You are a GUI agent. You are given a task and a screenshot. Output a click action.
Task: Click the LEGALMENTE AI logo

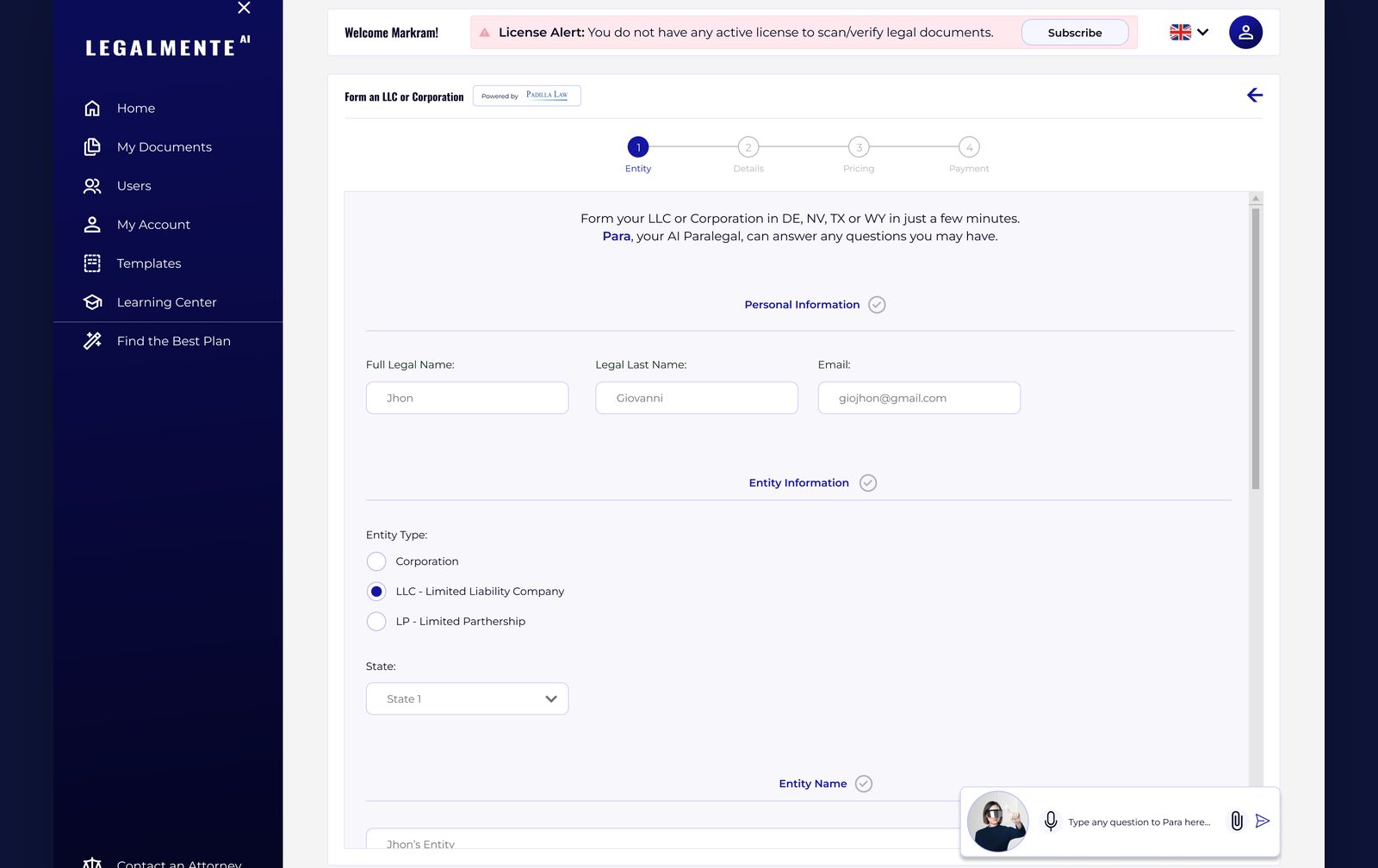click(x=168, y=46)
